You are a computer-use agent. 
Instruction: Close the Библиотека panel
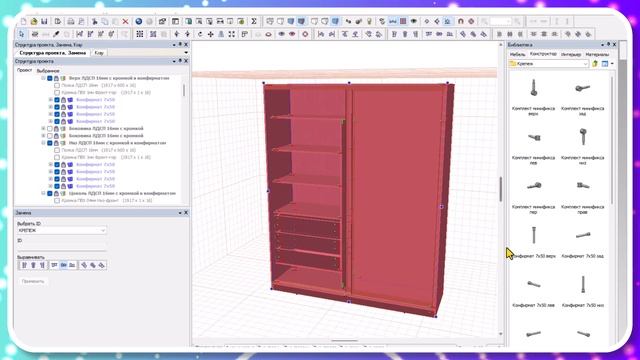coord(614,44)
